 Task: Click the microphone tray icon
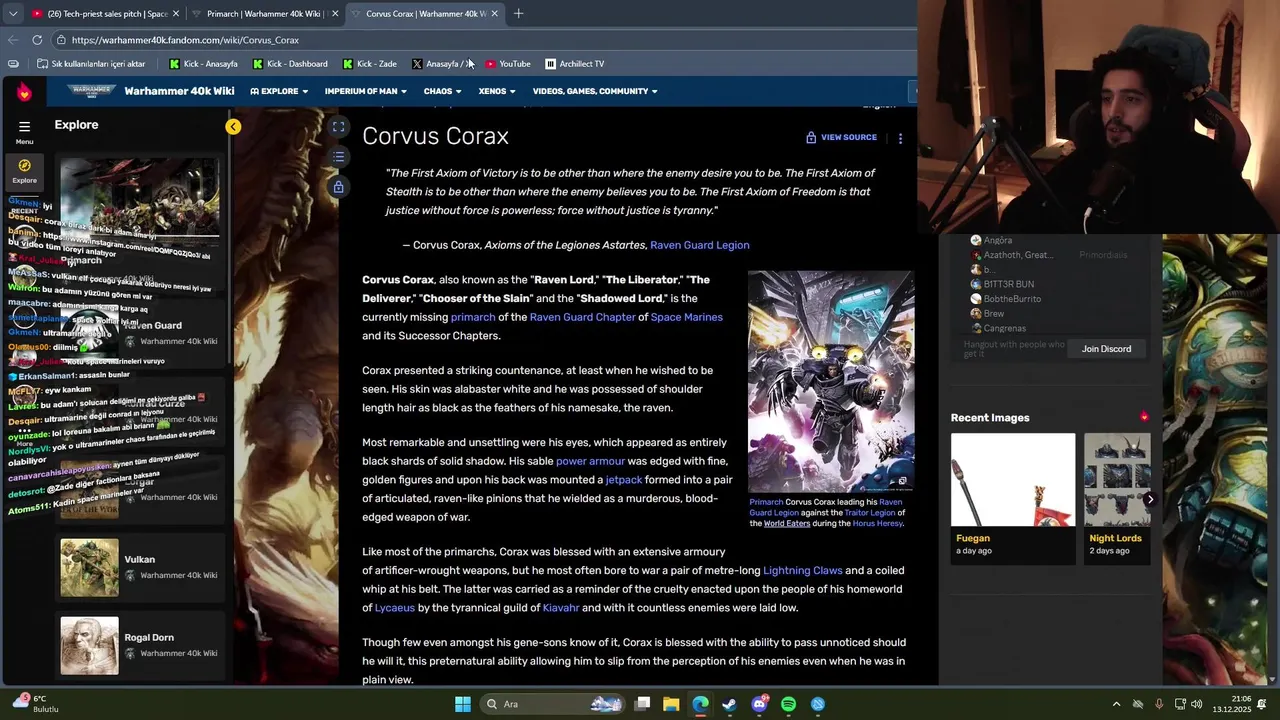pyautogui.click(x=1159, y=704)
